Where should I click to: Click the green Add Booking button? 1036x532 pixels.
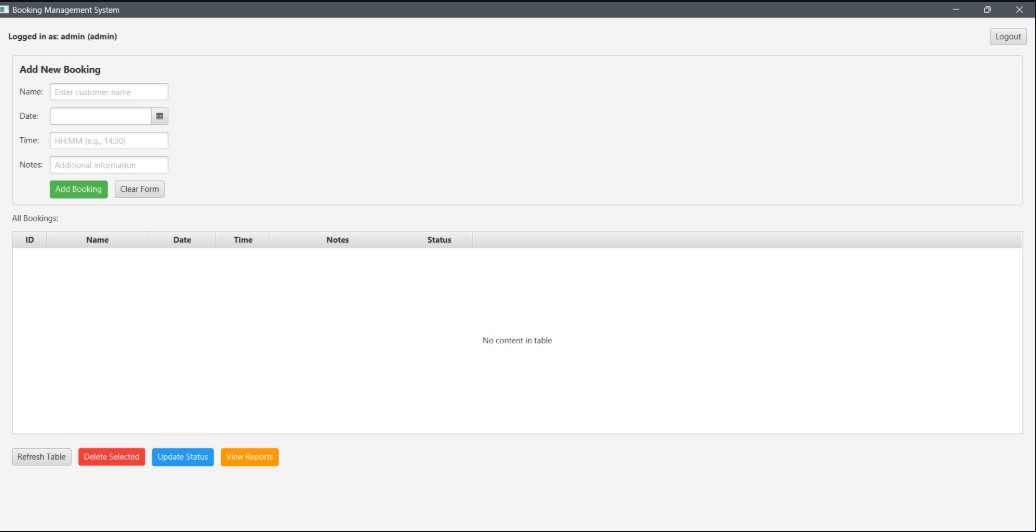coord(79,189)
